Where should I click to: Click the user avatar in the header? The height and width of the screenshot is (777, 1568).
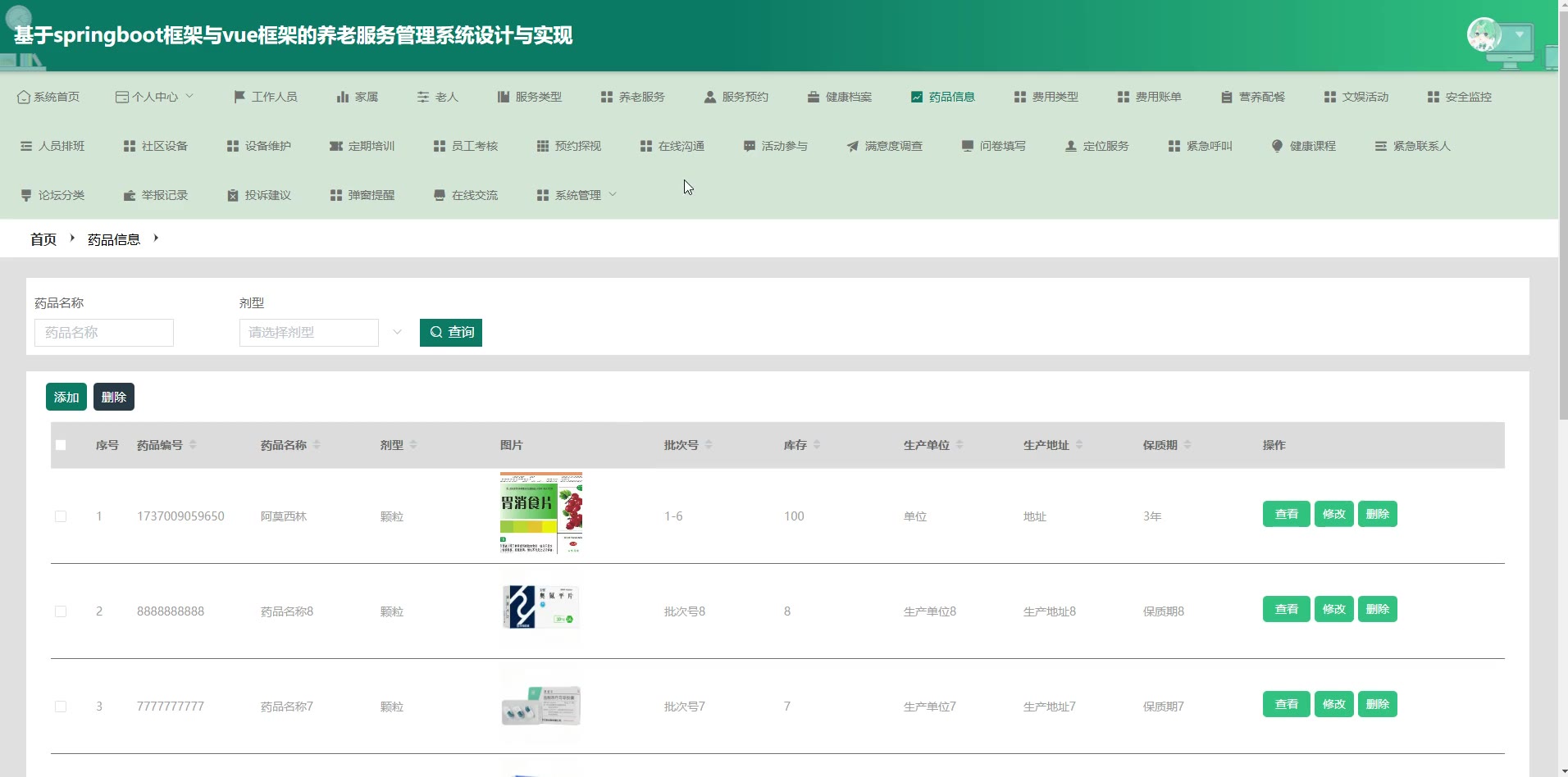point(1484,35)
